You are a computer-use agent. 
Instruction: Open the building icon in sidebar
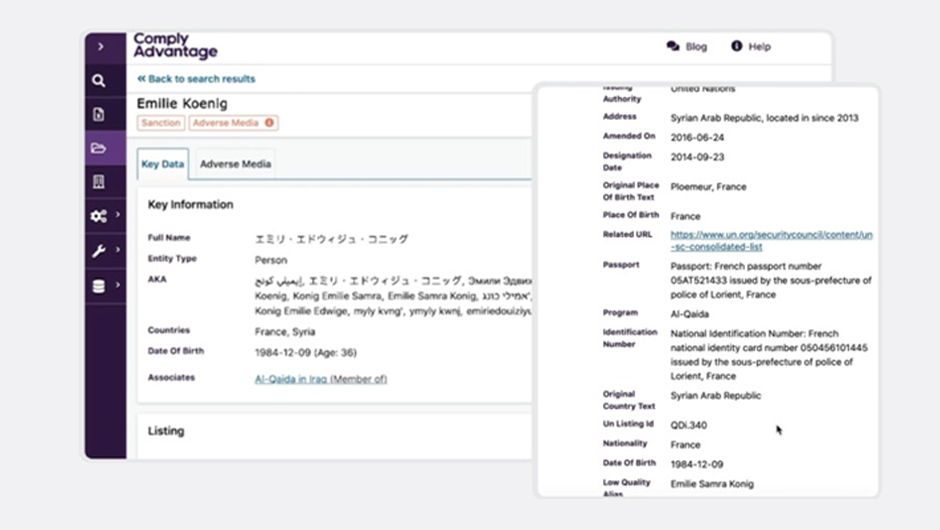[99, 182]
